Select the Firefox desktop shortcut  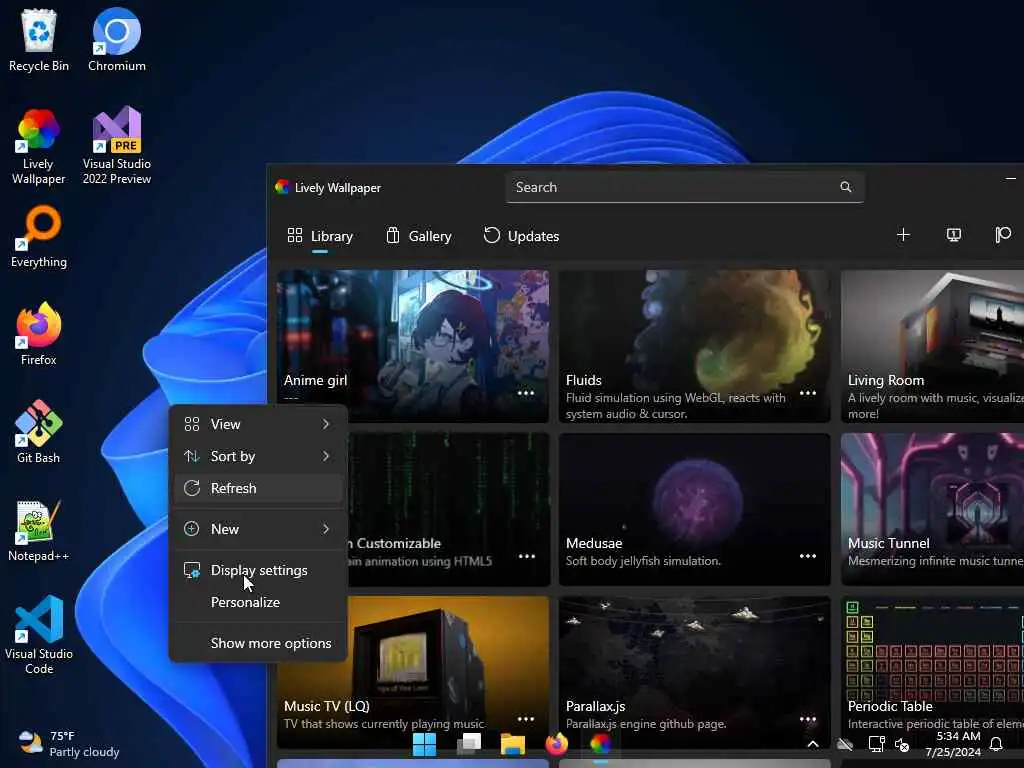tap(39, 334)
